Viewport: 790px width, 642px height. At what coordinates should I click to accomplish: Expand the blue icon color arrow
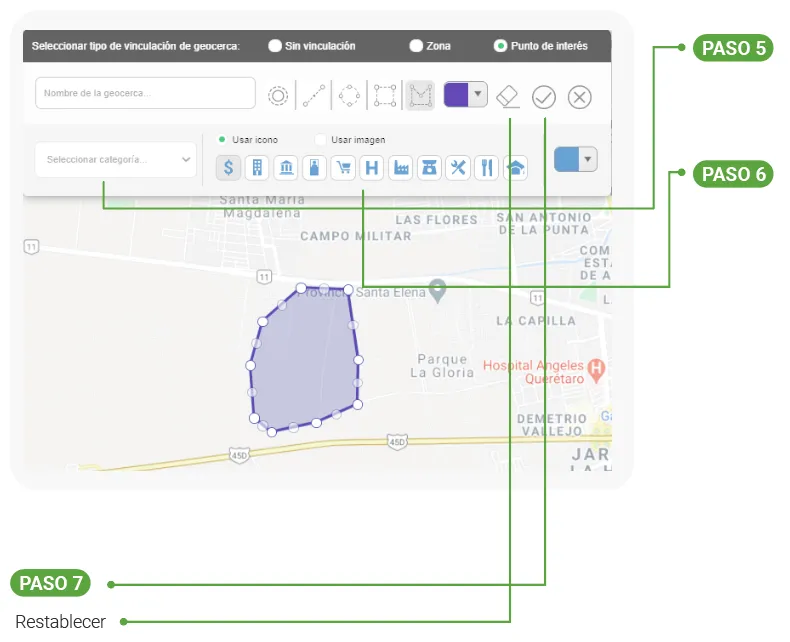click(x=587, y=159)
